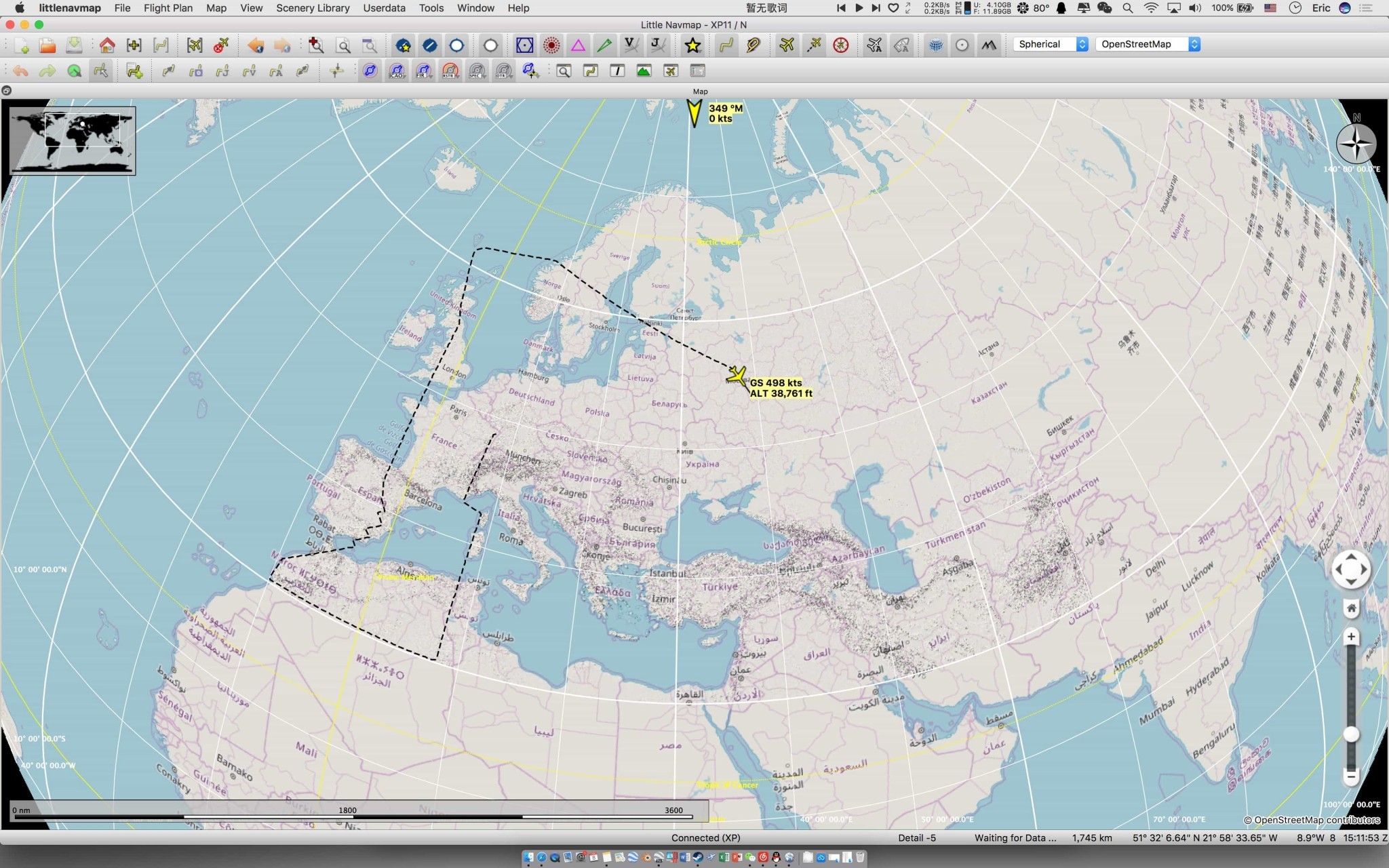This screenshot has height=868, width=1389.
Task: Open the Window menu
Action: click(x=475, y=8)
